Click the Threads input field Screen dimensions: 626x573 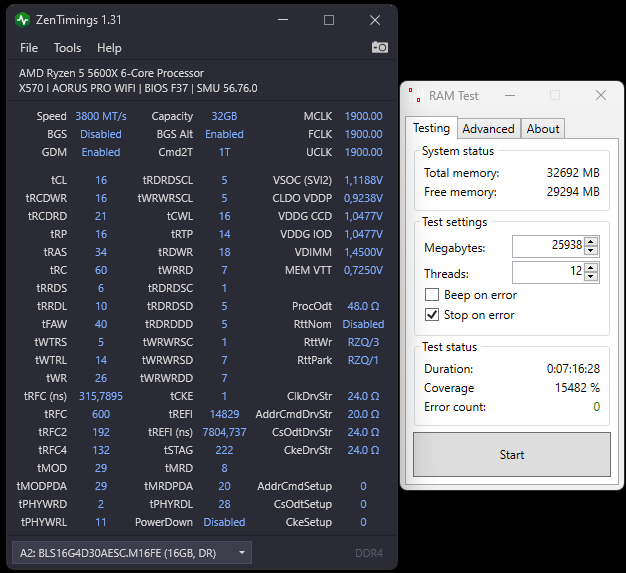548,272
